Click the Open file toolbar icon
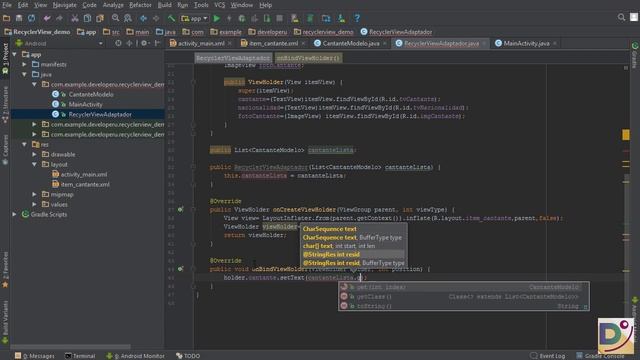This screenshot has width=640, height=360. pyautogui.click(x=7, y=18)
